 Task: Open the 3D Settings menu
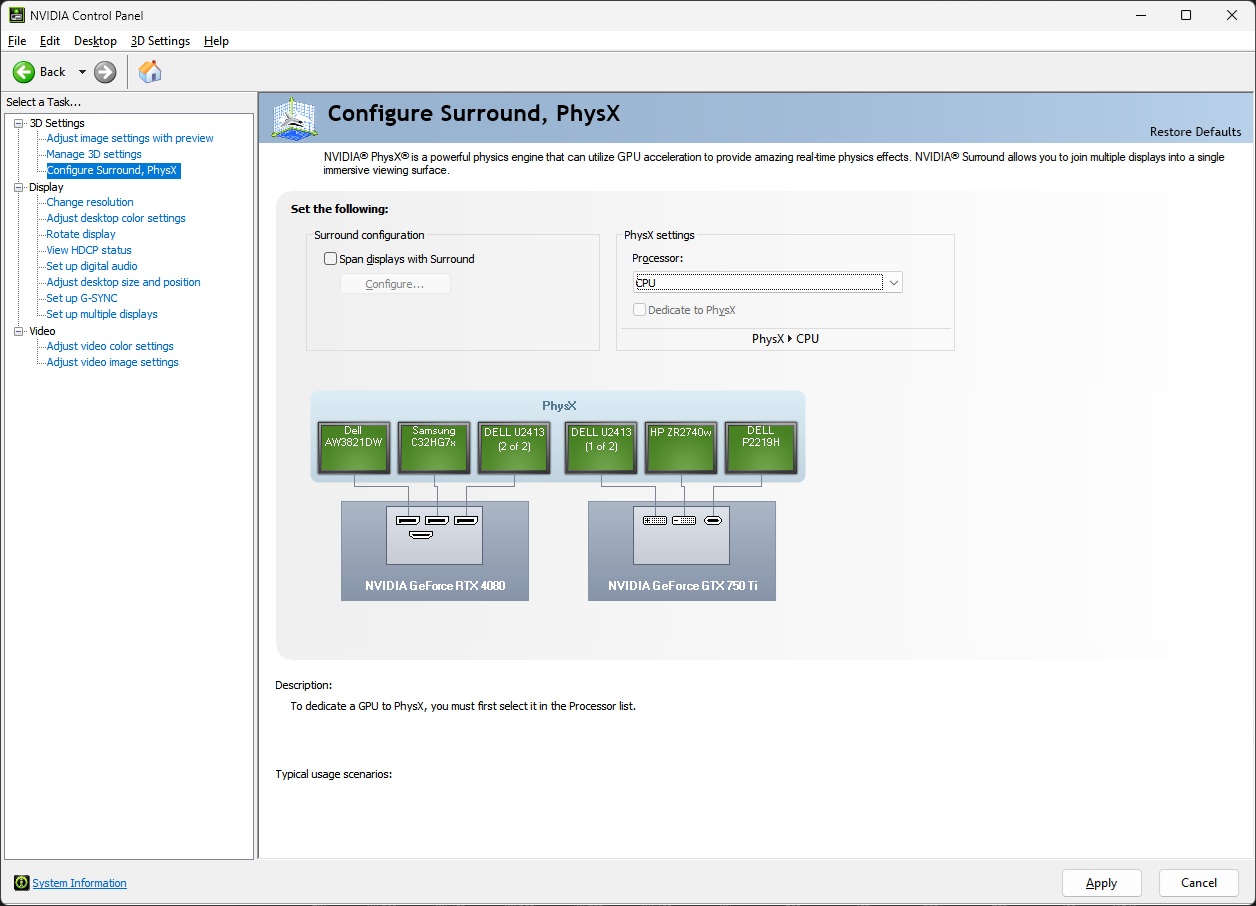coord(160,41)
